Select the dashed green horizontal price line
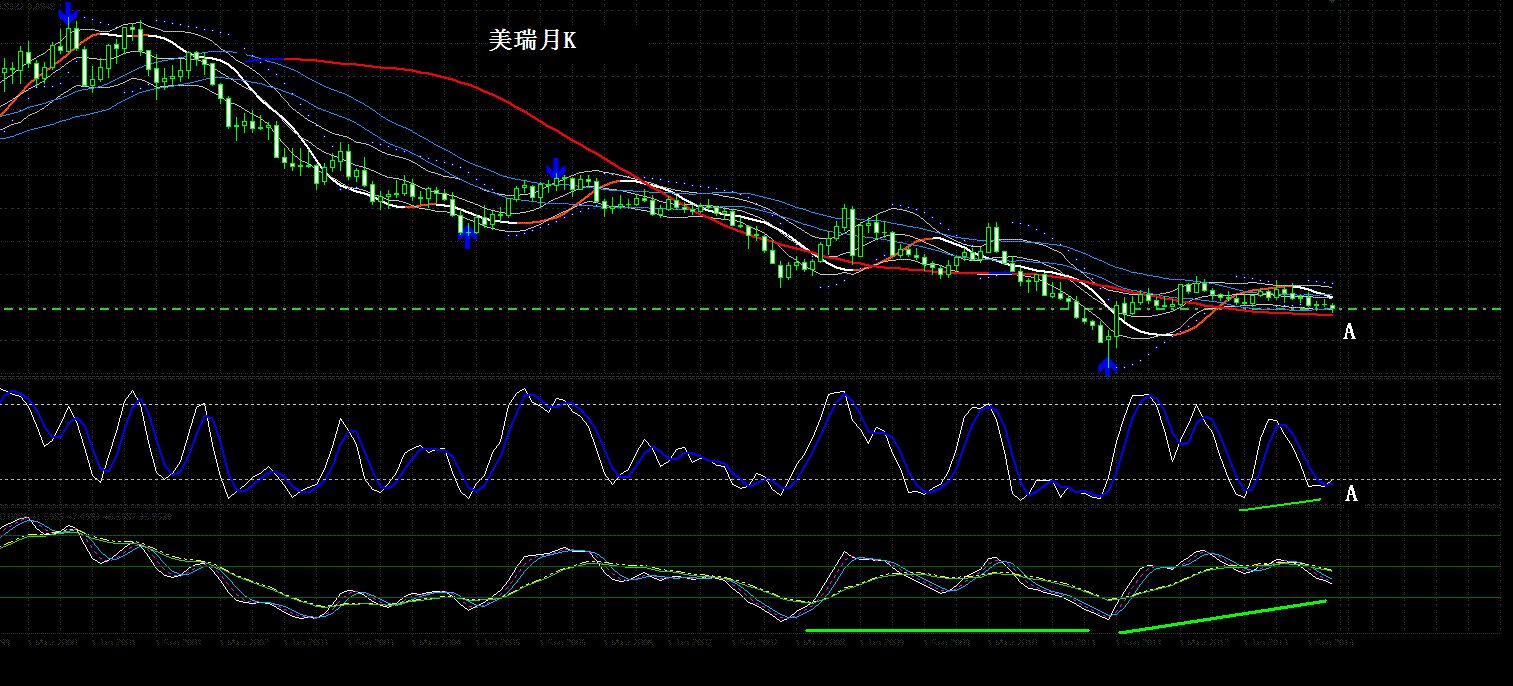The height and width of the screenshot is (686, 1513). click(750, 309)
